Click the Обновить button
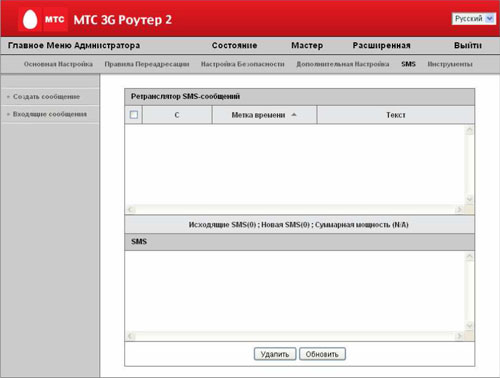Image resolution: width=500 pixels, height=378 pixels. click(322, 354)
